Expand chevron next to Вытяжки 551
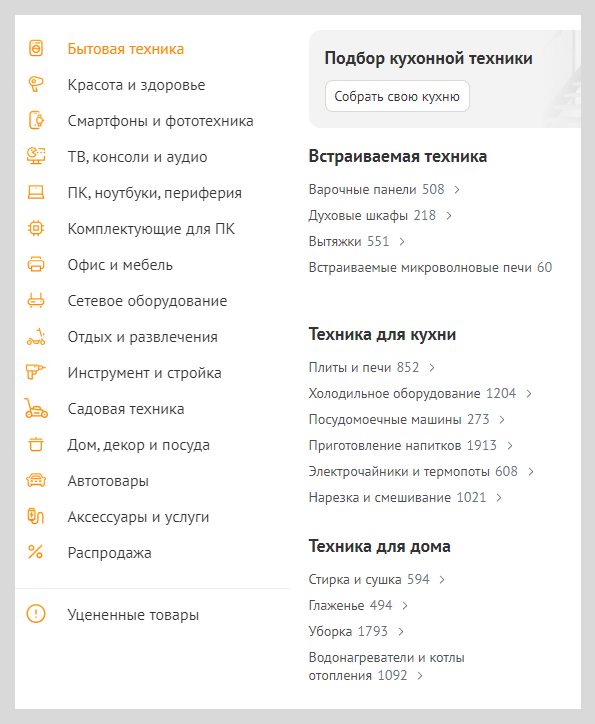This screenshot has height=724, width=595. 402,241
